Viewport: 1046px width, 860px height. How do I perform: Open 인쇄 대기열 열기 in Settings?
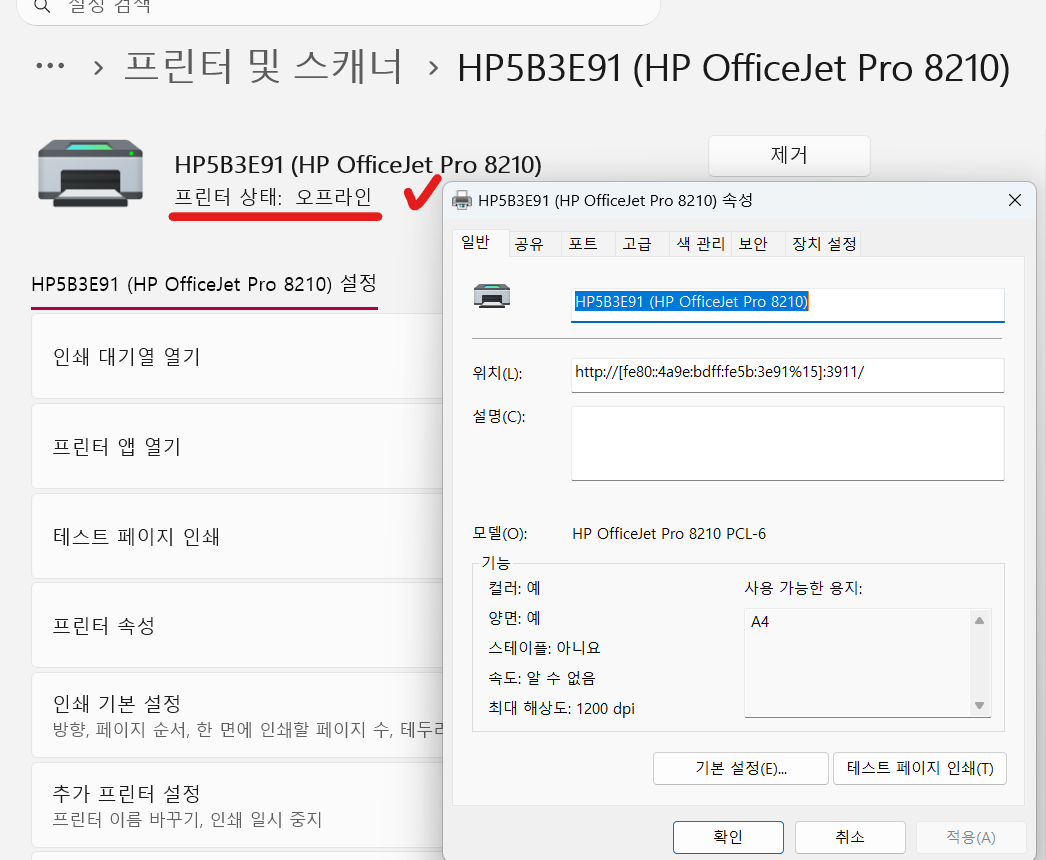click(237, 357)
